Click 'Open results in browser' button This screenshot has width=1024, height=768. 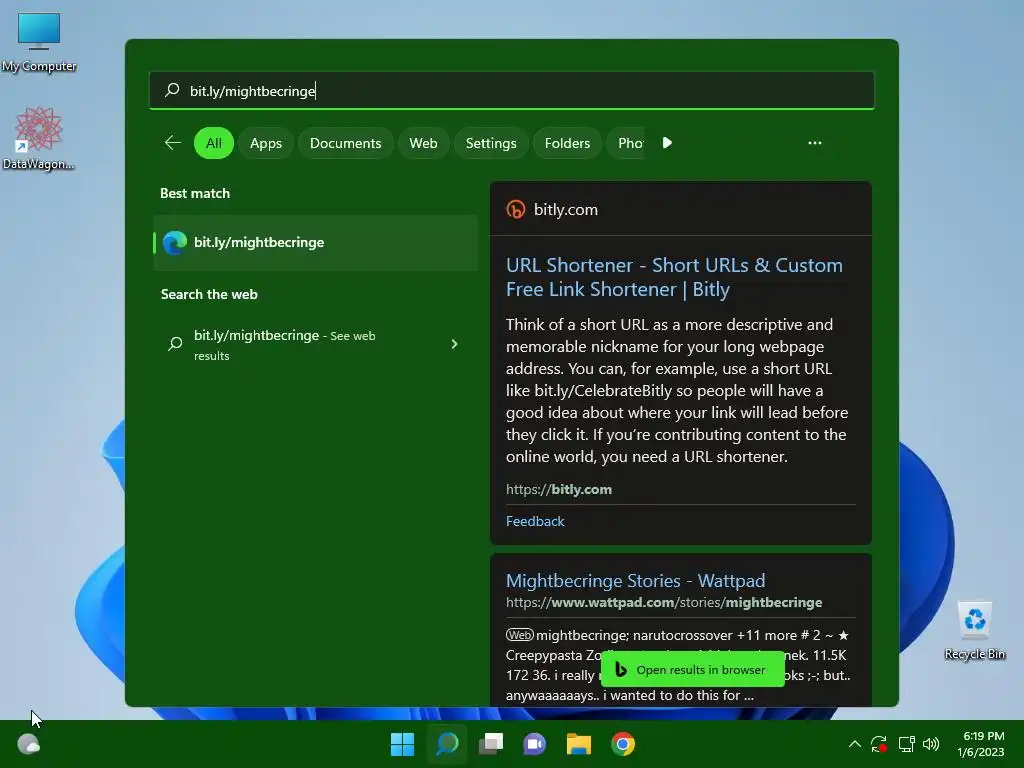693,669
